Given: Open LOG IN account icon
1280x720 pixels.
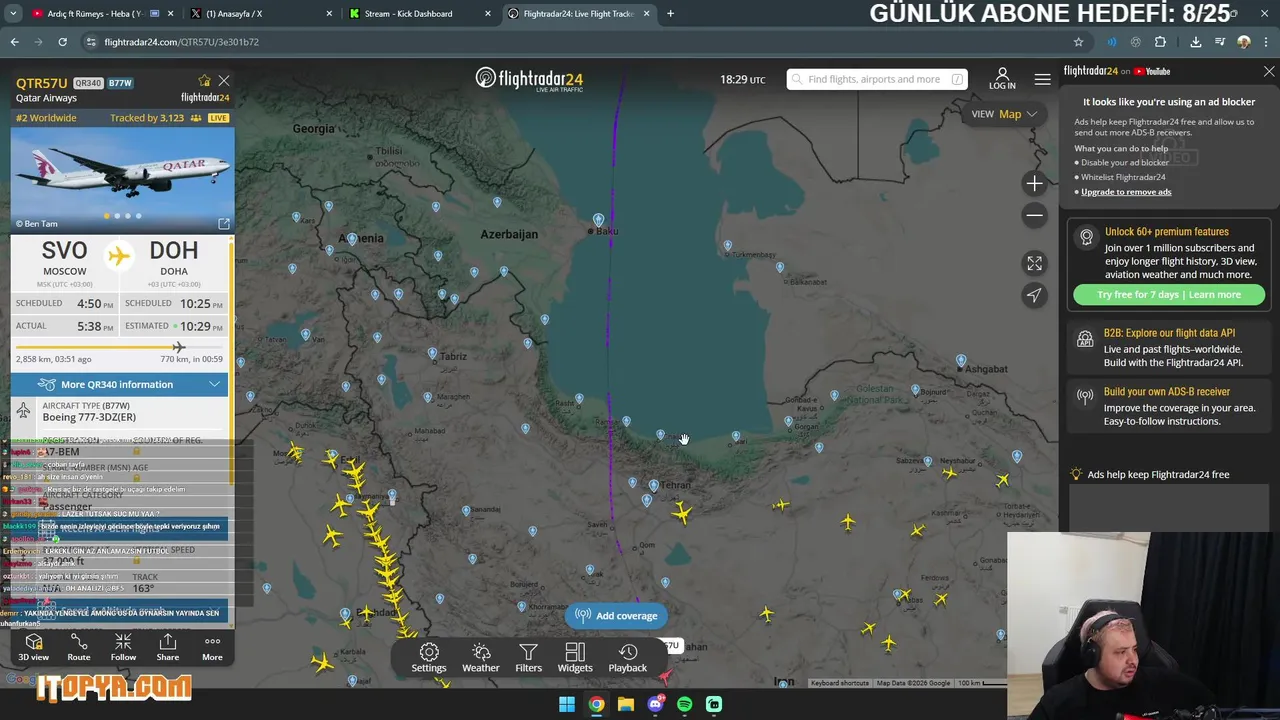Looking at the screenshot, I should [1002, 79].
